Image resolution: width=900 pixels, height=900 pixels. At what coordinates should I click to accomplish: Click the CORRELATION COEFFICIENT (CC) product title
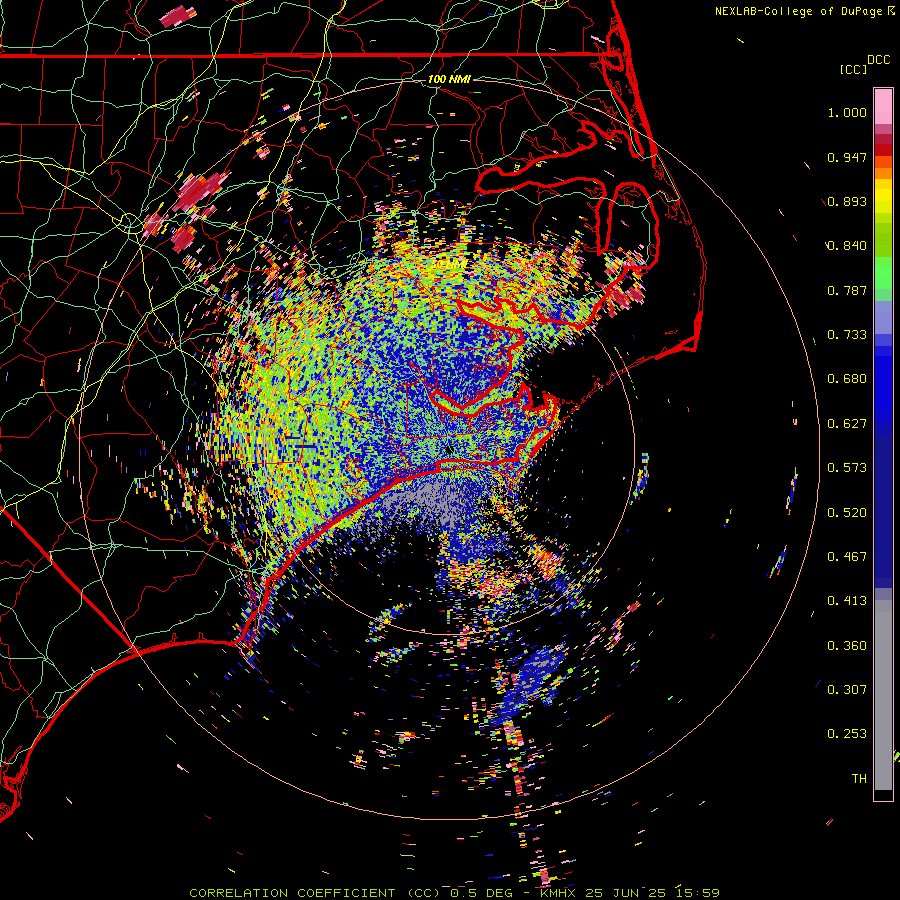315,893
